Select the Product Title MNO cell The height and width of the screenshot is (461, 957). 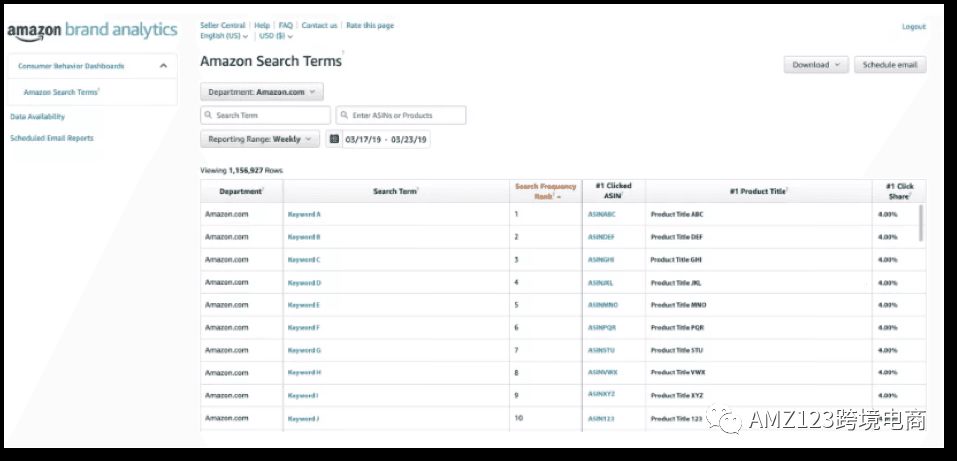[x=759, y=305]
